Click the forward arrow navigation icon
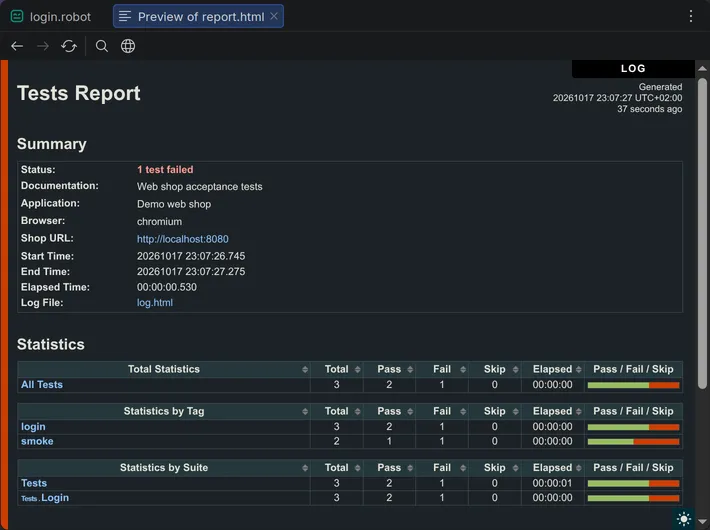This screenshot has width=710, height=530. tap(43, 46)
